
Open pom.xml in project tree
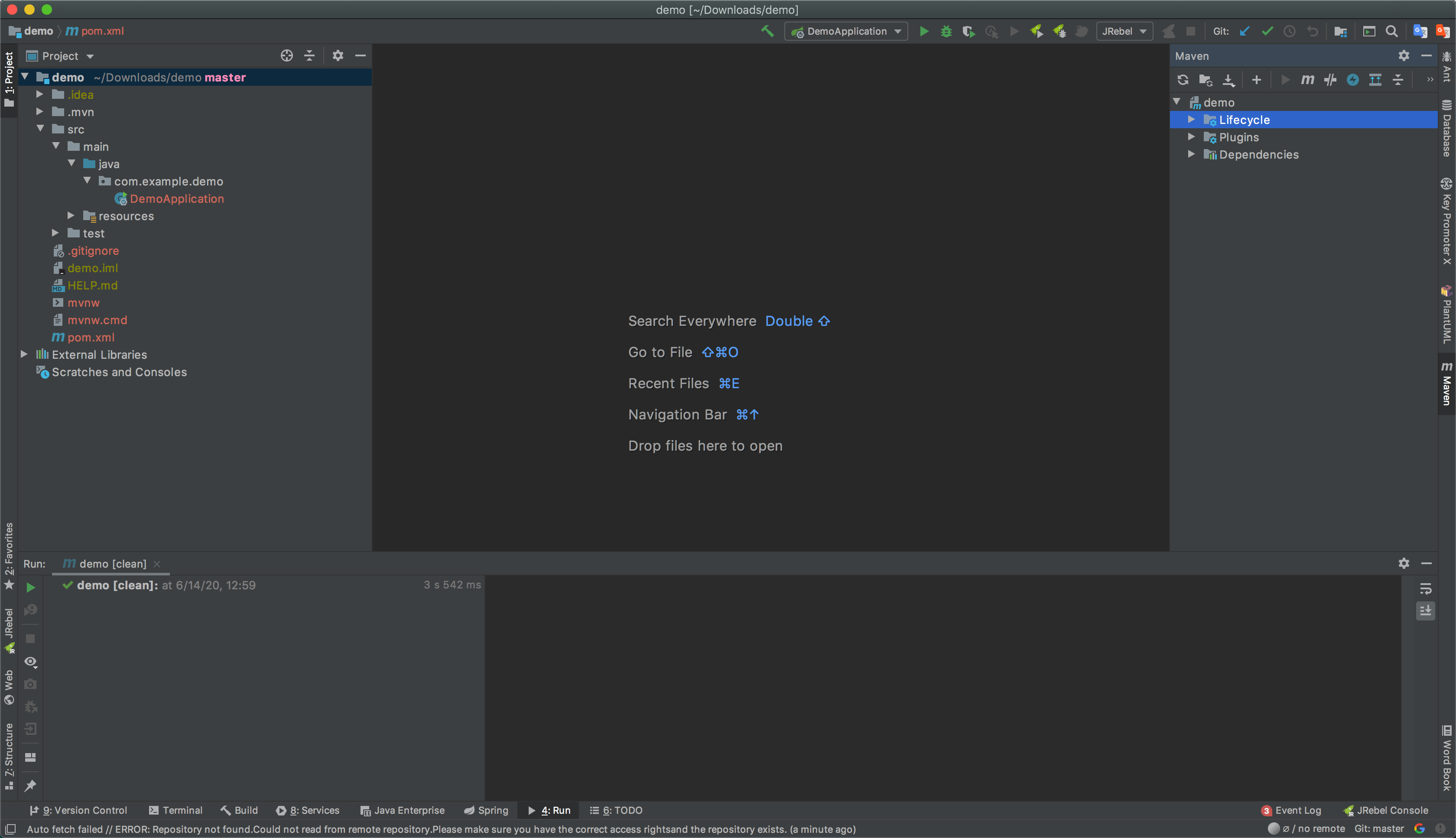(x=91, y=337)
